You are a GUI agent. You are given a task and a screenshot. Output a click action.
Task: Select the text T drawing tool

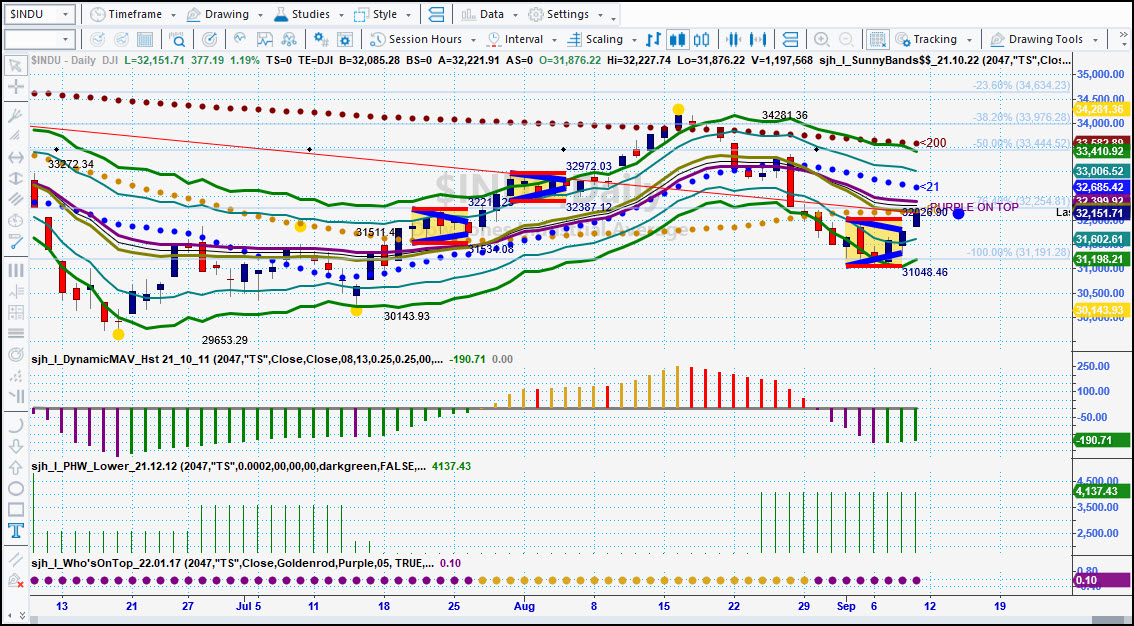point(14,532)
